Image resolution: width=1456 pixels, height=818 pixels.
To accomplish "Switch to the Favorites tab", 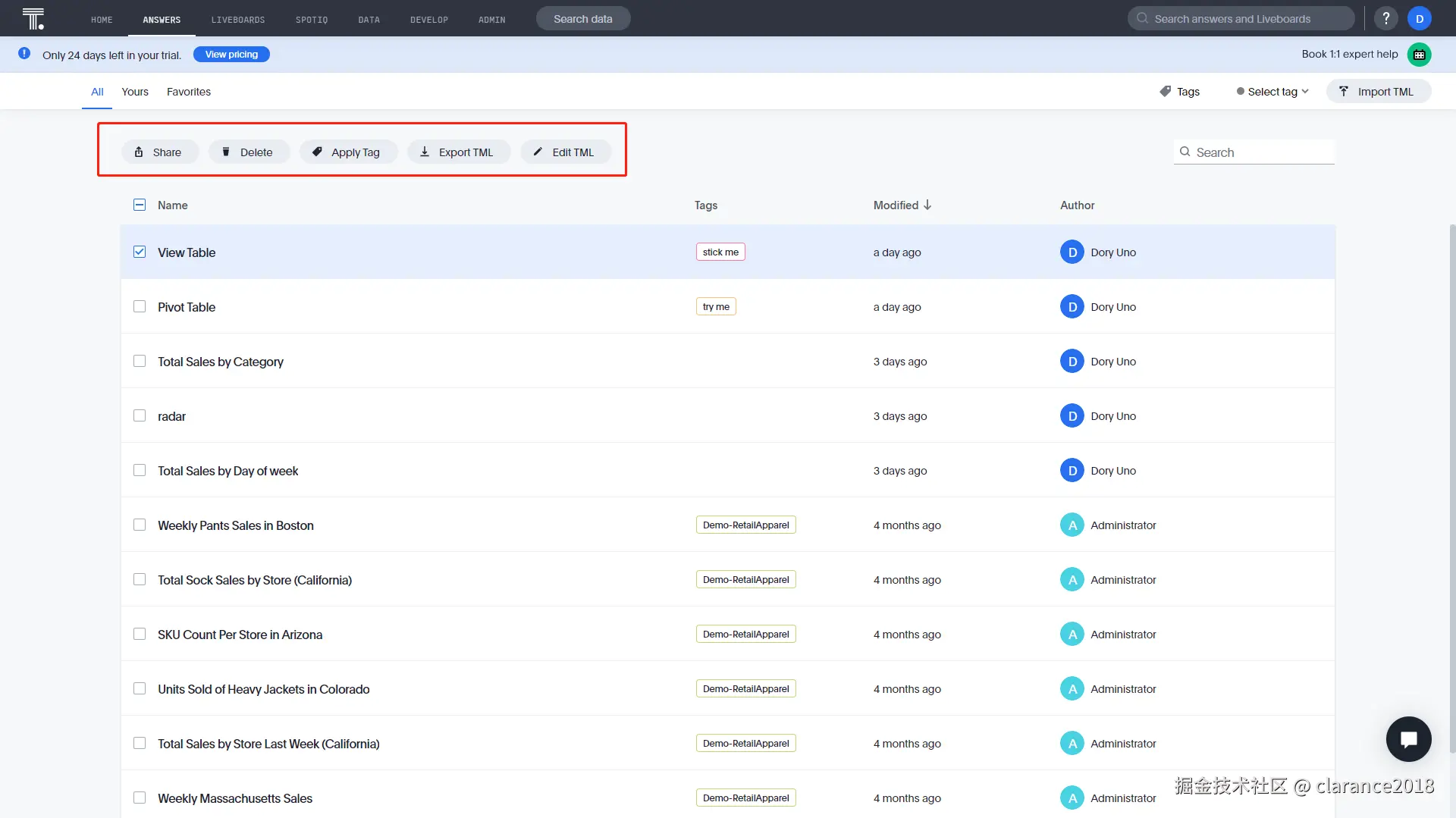I will pos(189,92).
